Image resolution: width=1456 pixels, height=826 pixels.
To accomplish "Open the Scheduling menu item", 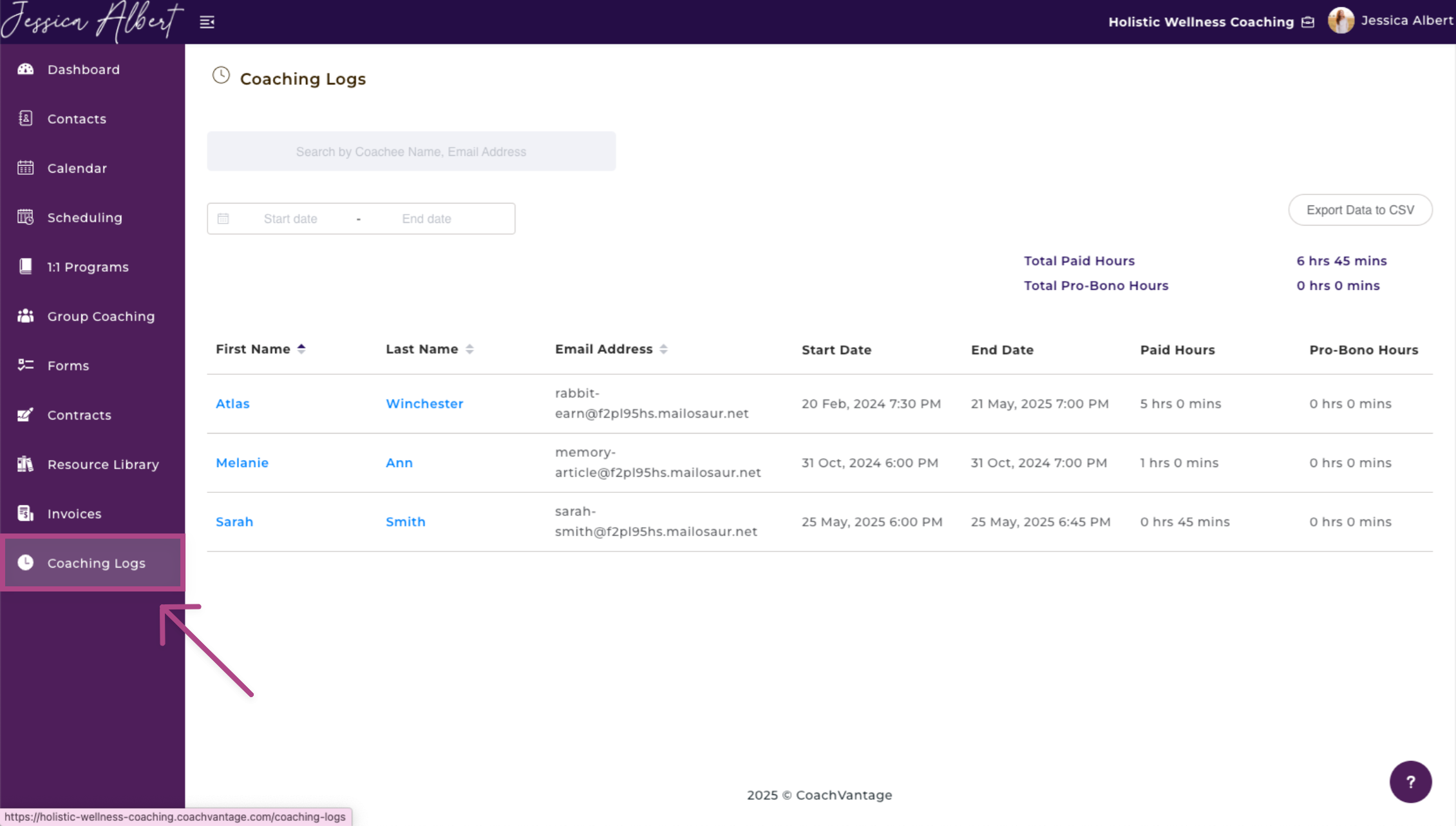I will [93, 217].
